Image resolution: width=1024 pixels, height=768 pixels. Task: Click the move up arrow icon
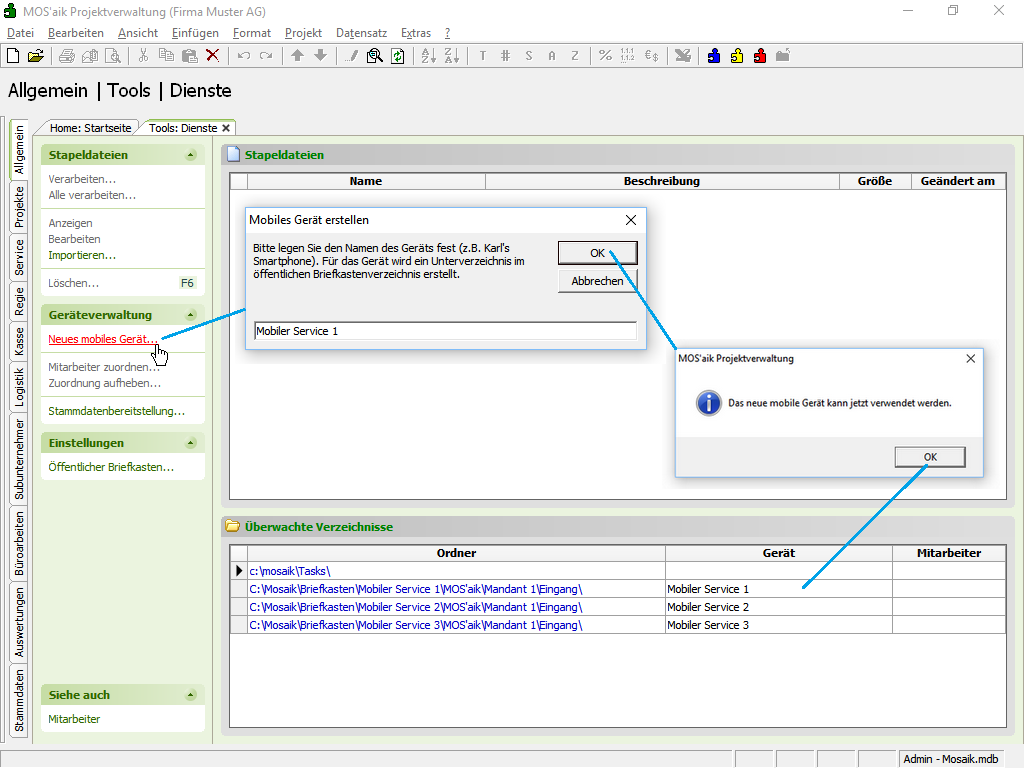click(x=297, y=56)
